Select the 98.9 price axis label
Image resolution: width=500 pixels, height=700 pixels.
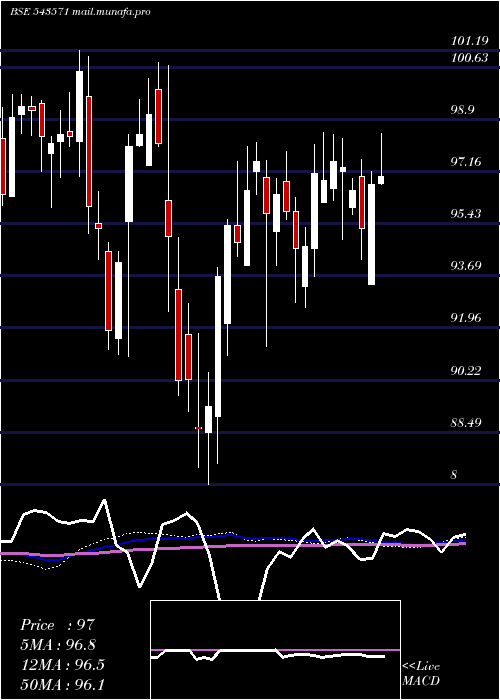pyautogui.click(x=466, y=110)
